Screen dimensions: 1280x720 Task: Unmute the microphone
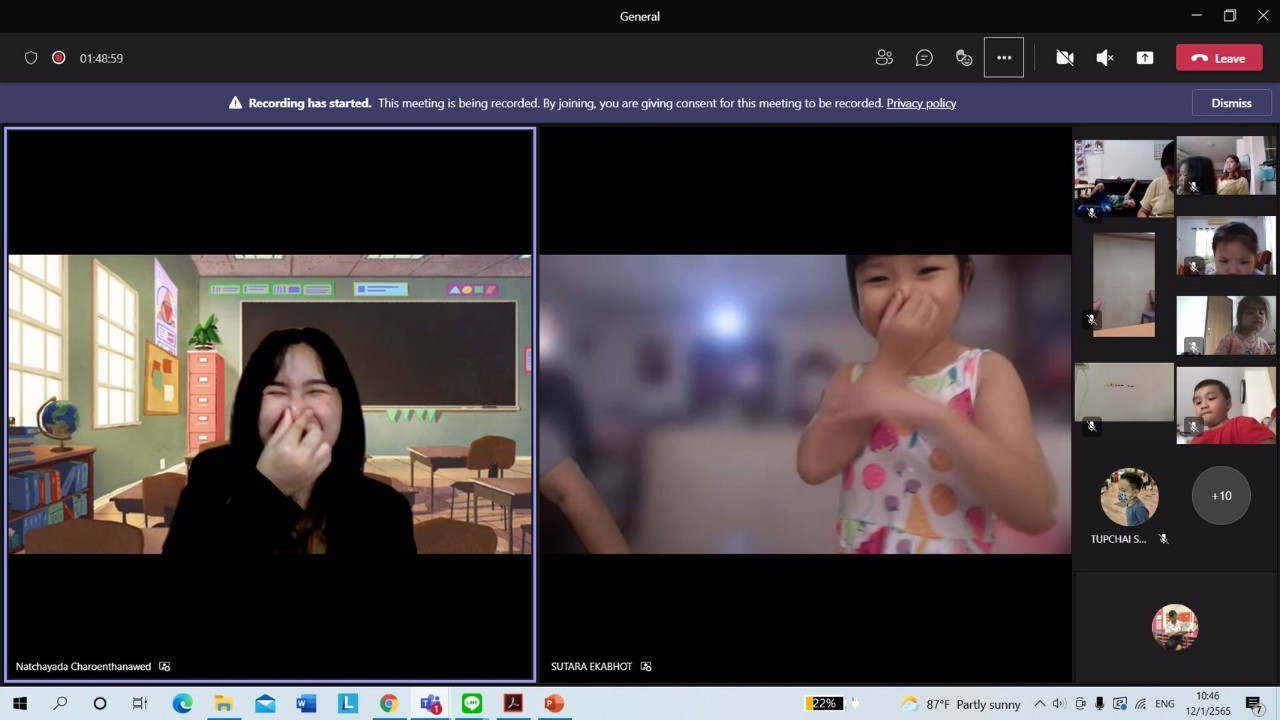click(1105, 58)
